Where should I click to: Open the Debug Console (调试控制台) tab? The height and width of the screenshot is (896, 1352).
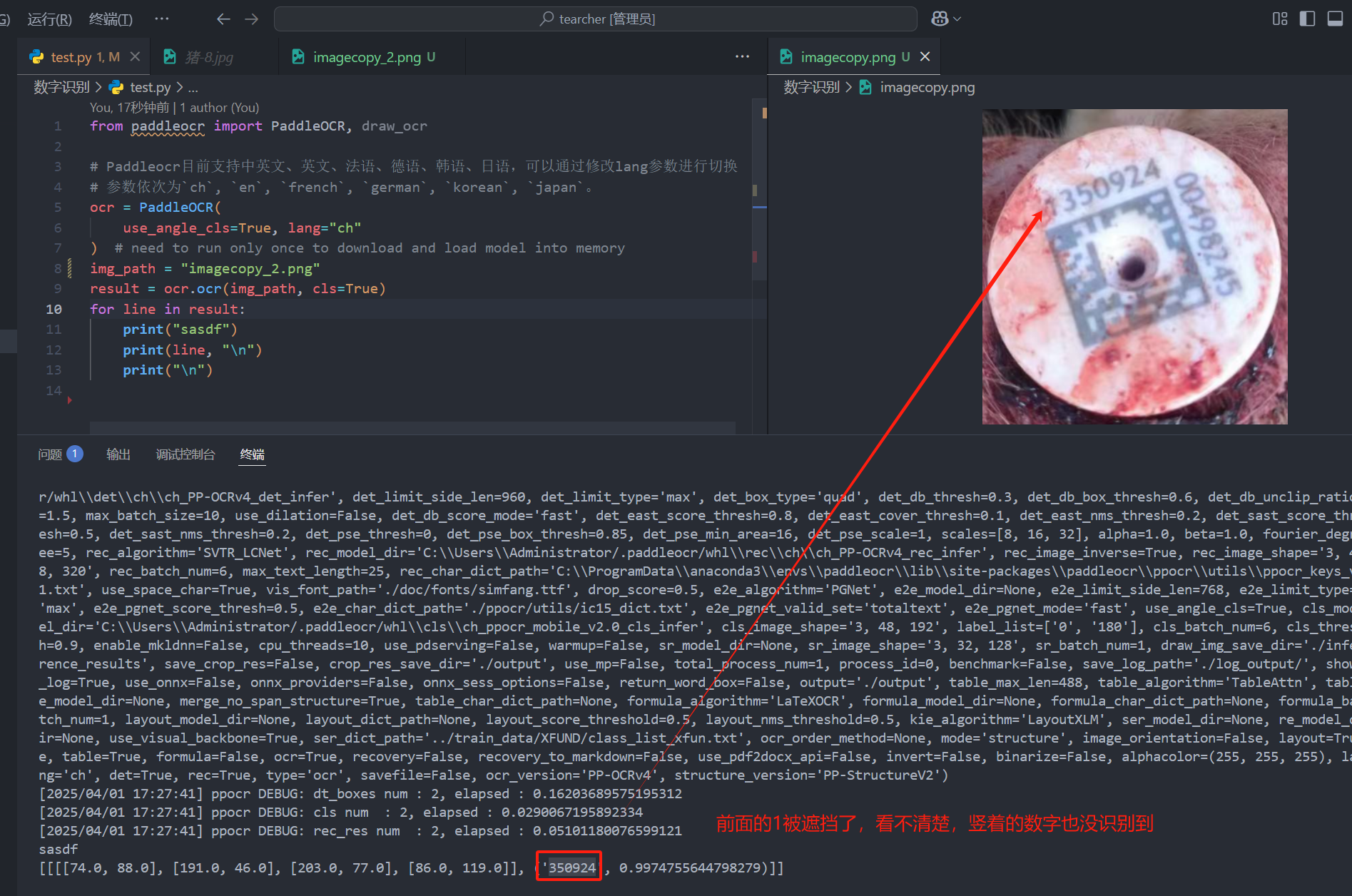(185, 454)
